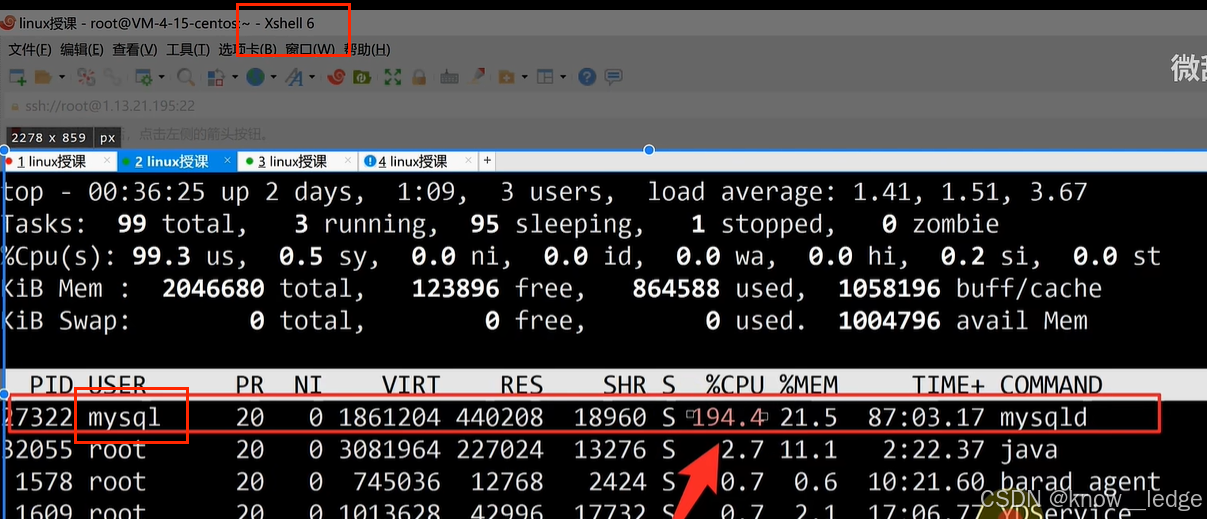Add a new tab with plus button

pyautogui.click(x=488, y=160)
